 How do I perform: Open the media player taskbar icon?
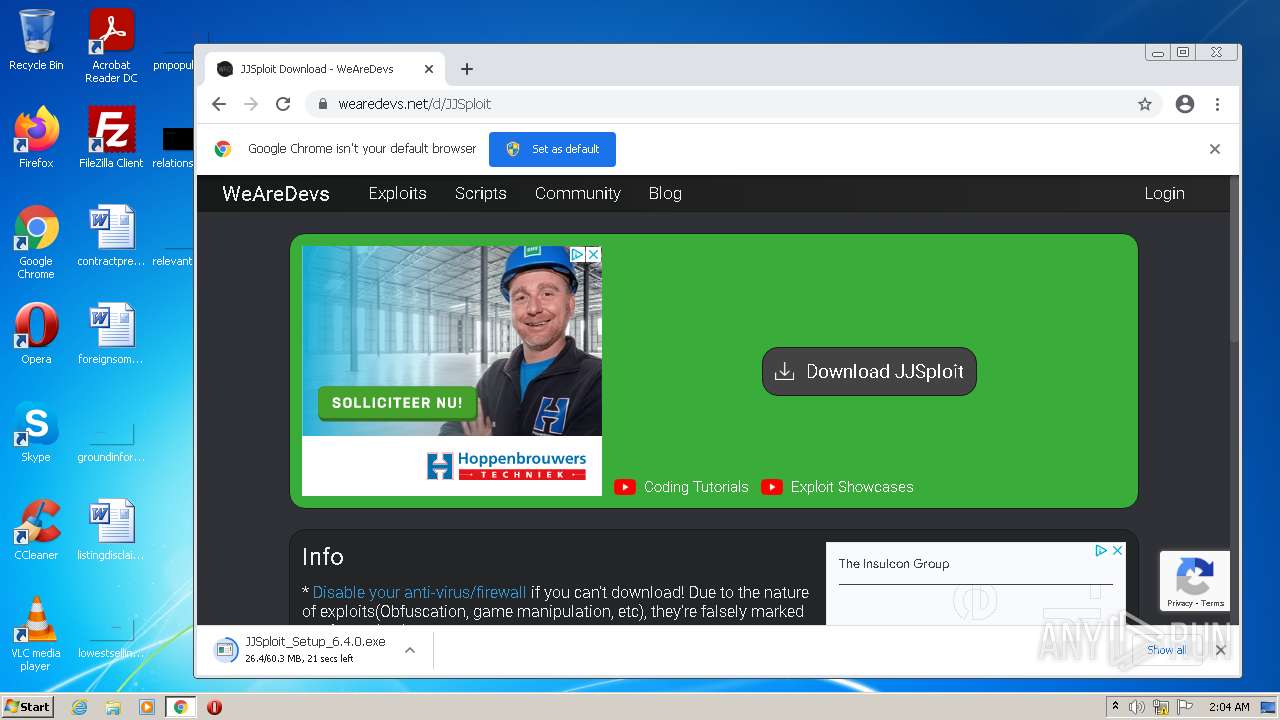[147, 707]
